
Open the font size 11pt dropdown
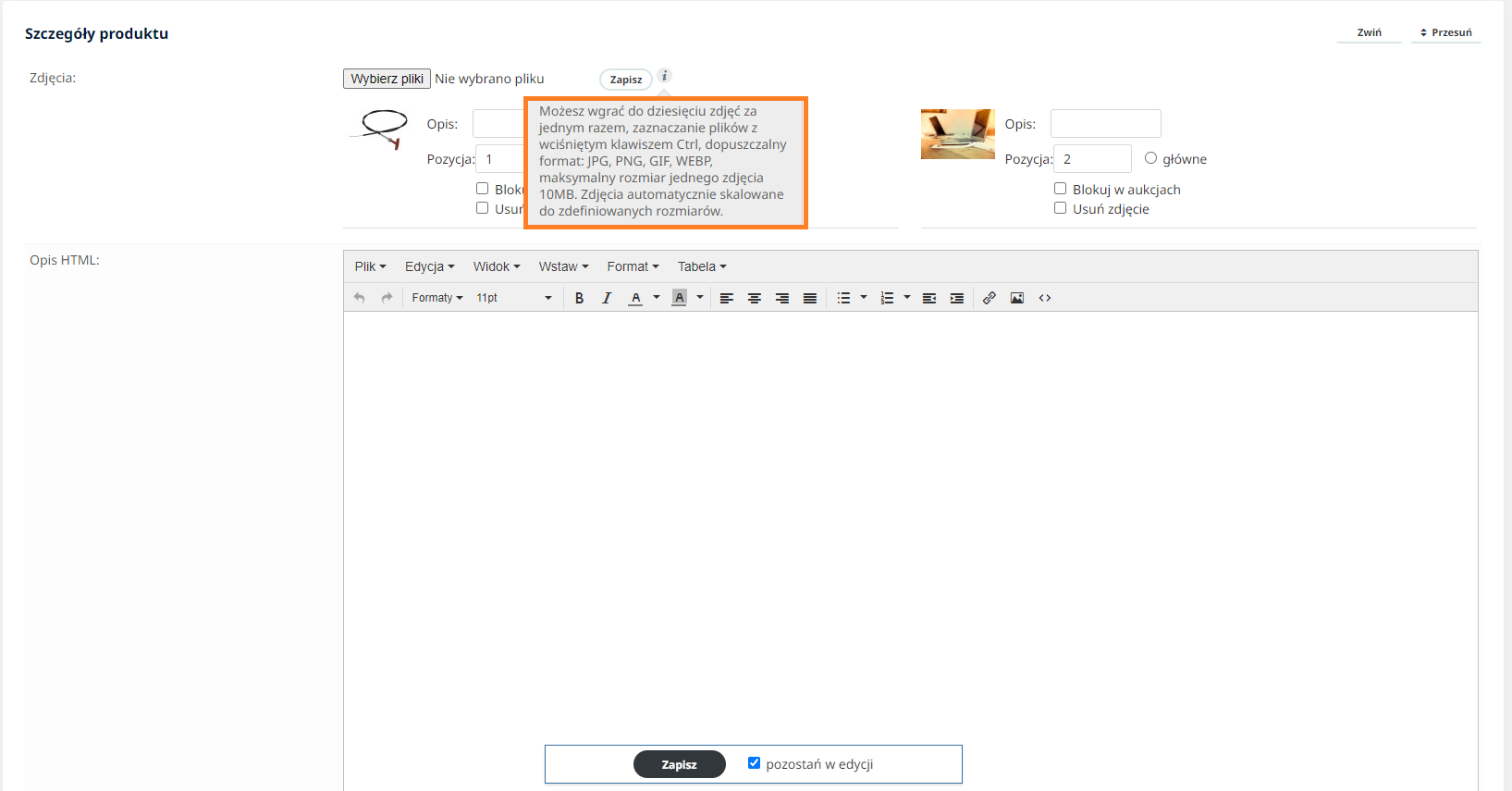coord(513,298)
